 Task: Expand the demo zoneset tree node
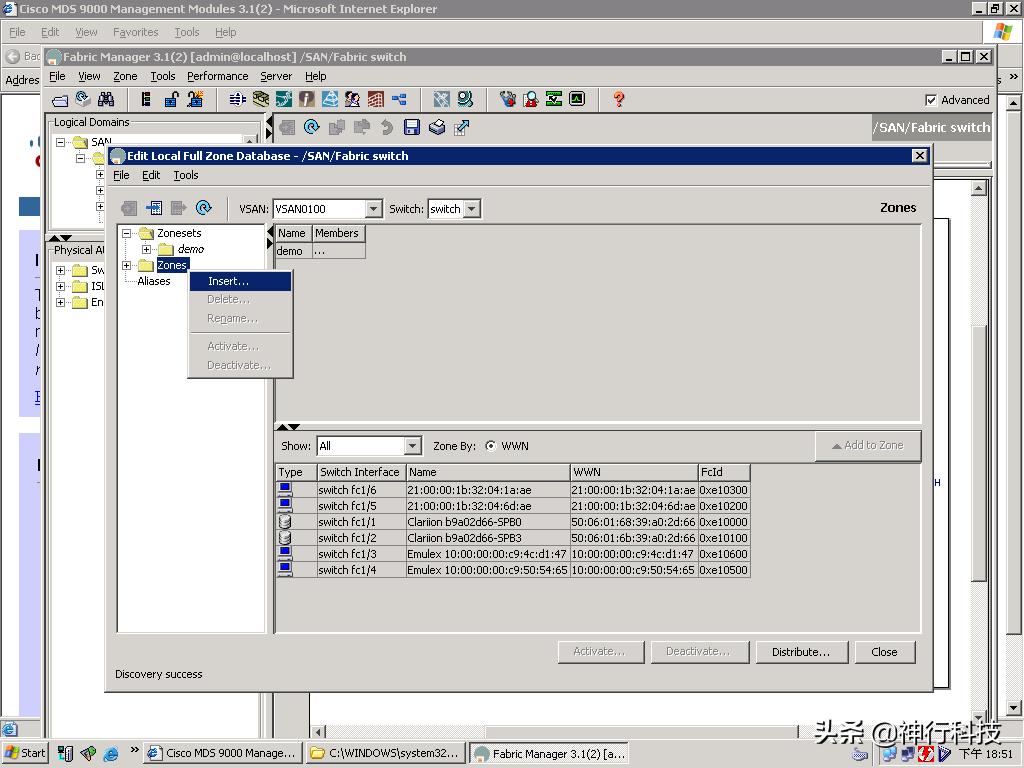pos(146,249)
